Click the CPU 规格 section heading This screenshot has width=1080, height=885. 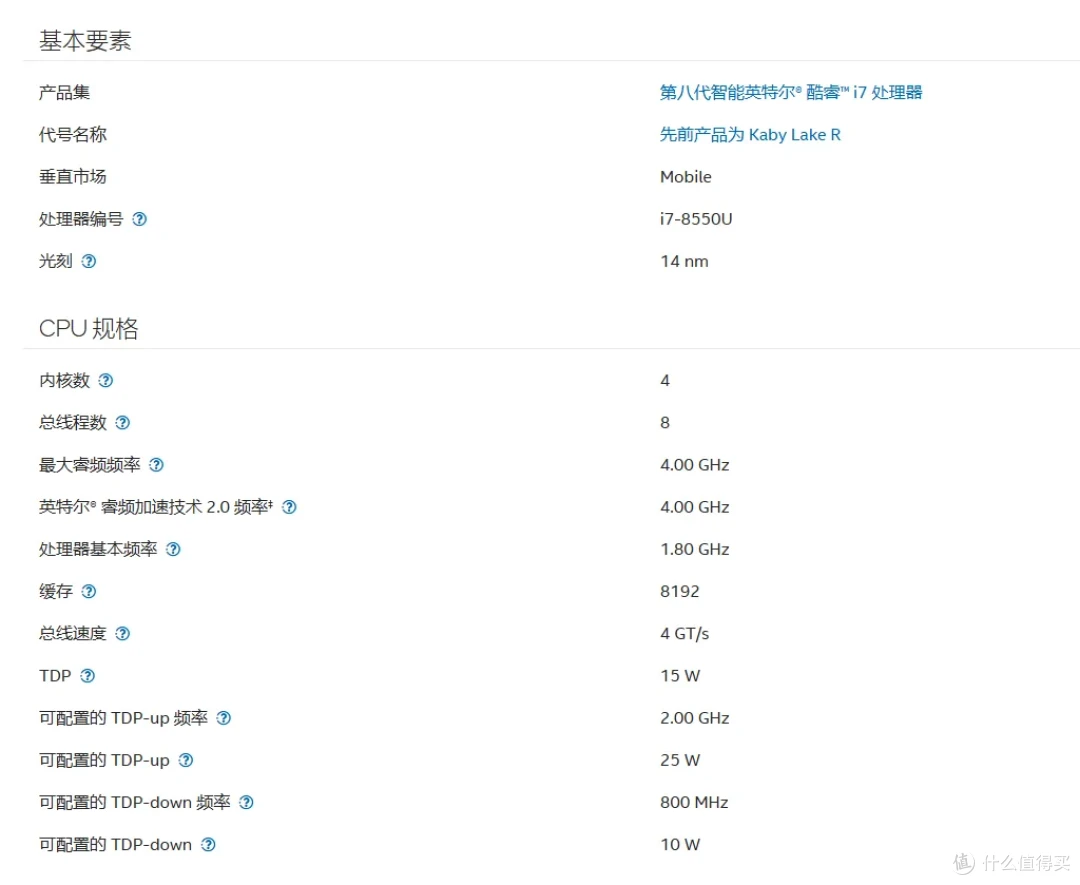point(88,329)
